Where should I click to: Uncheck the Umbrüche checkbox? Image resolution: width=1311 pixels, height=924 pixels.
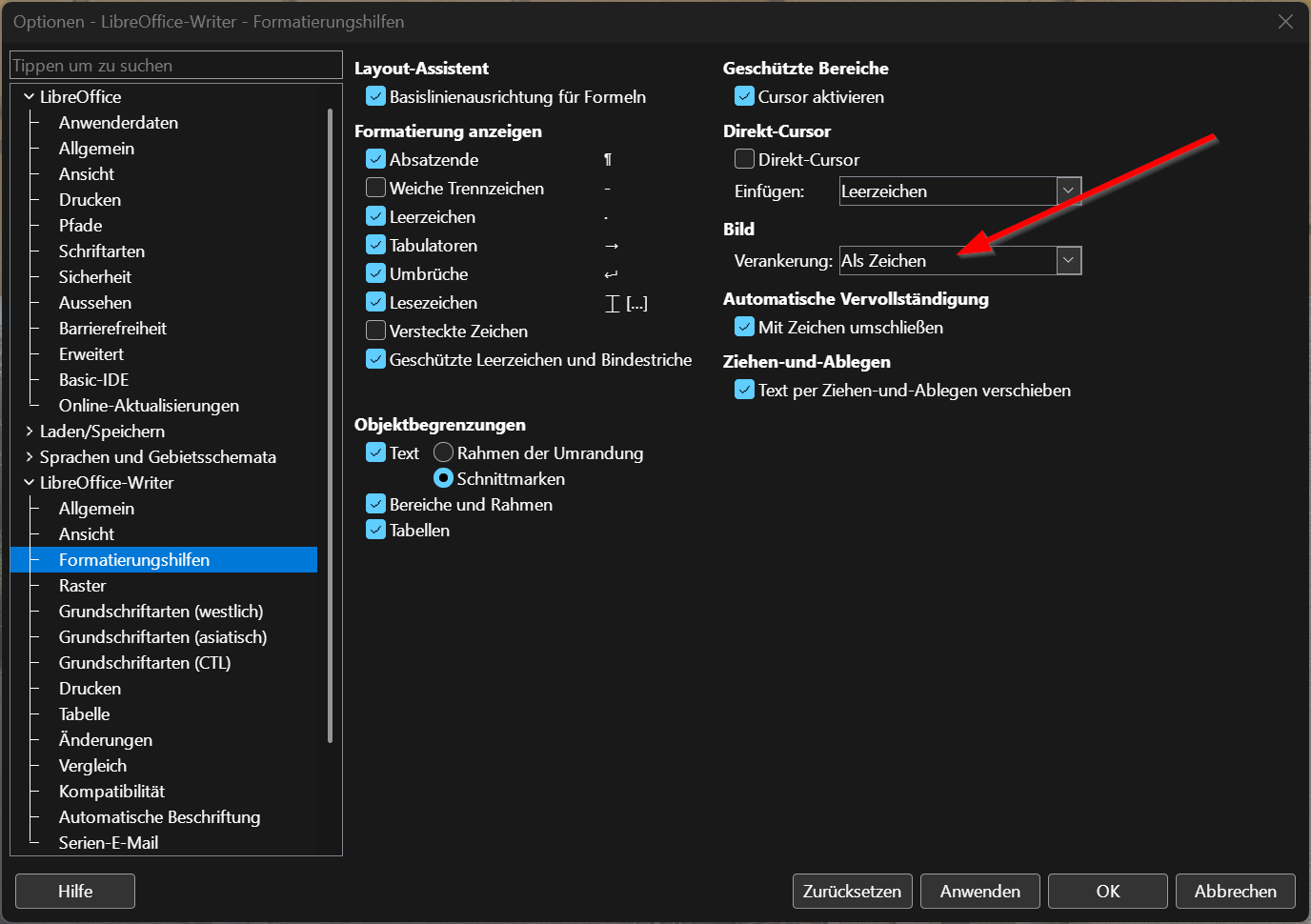point(376,274)
